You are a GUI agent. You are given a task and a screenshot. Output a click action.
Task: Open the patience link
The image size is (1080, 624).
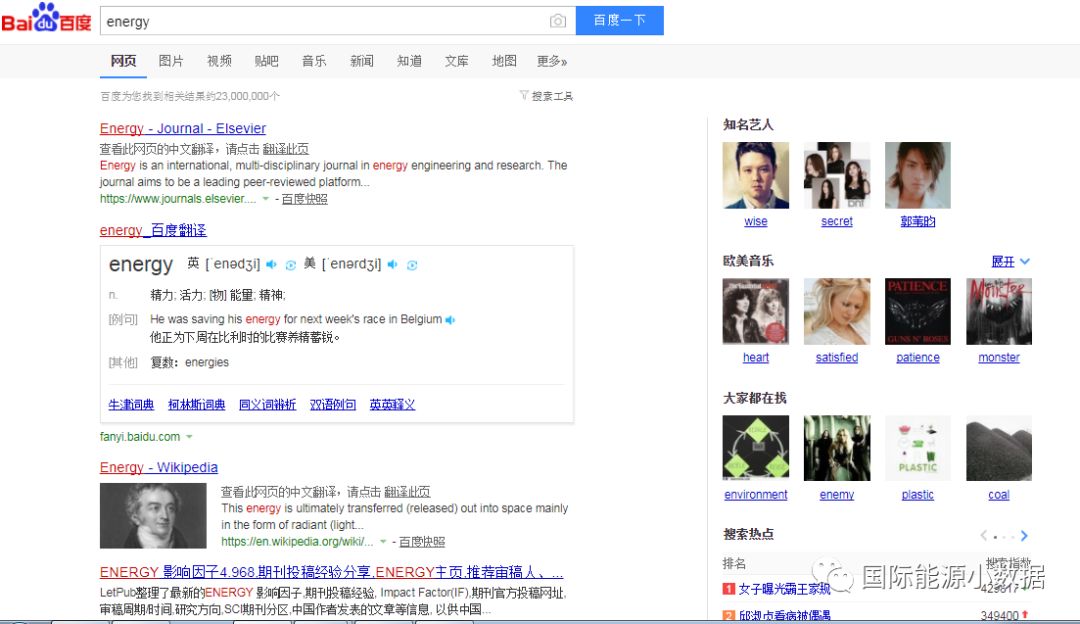pyautogui.click(x=917, y=357)
